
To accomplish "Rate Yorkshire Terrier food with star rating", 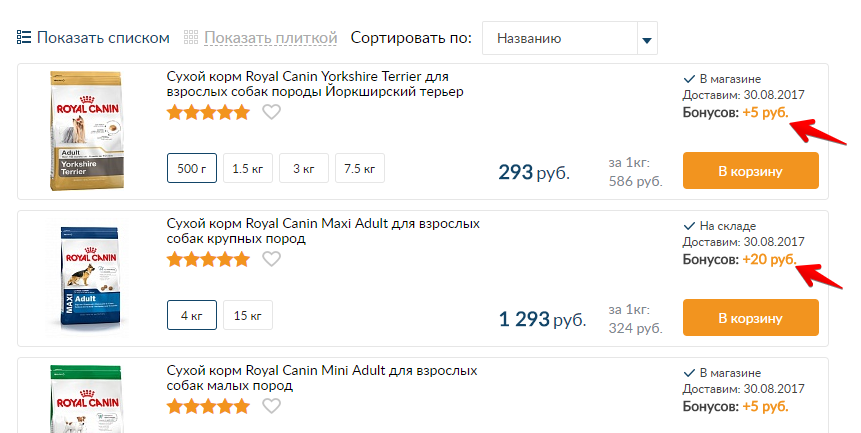I will 208,112.
